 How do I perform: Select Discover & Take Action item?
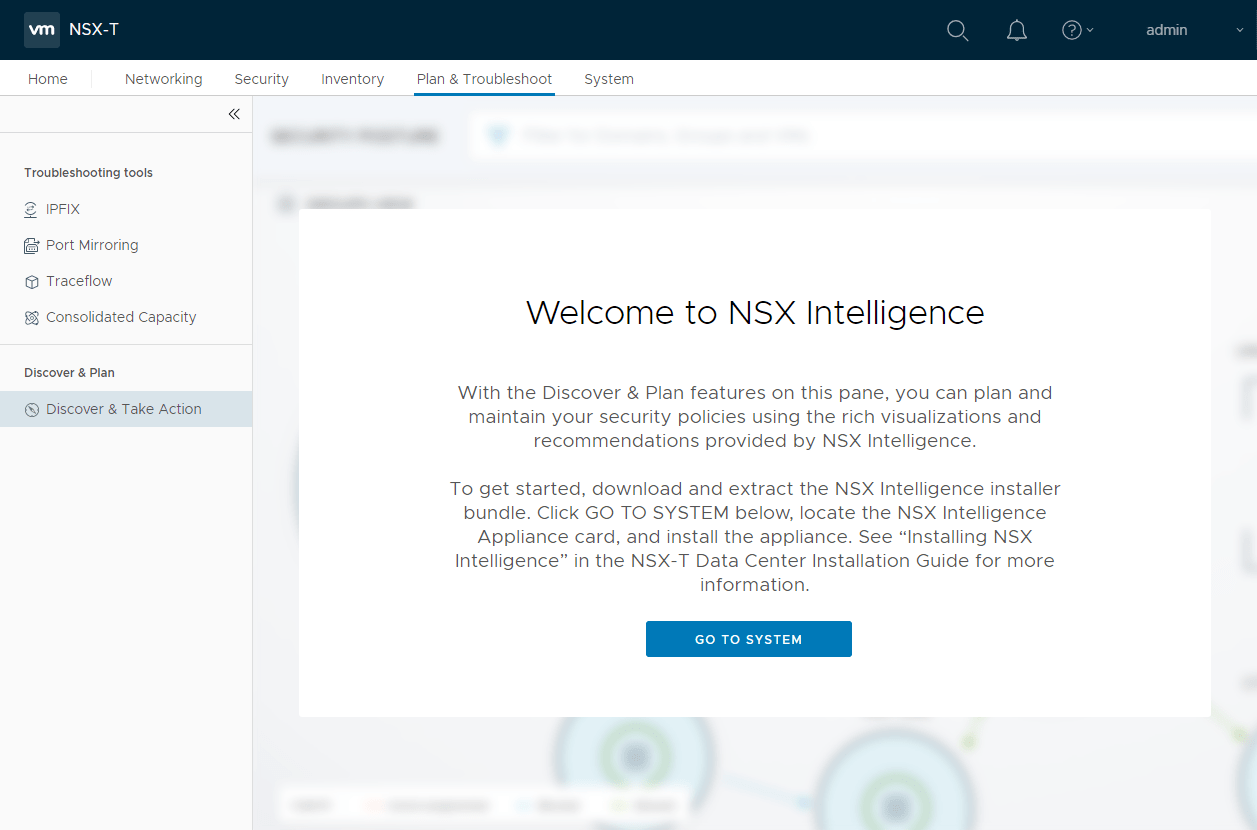tap(126, 409)
